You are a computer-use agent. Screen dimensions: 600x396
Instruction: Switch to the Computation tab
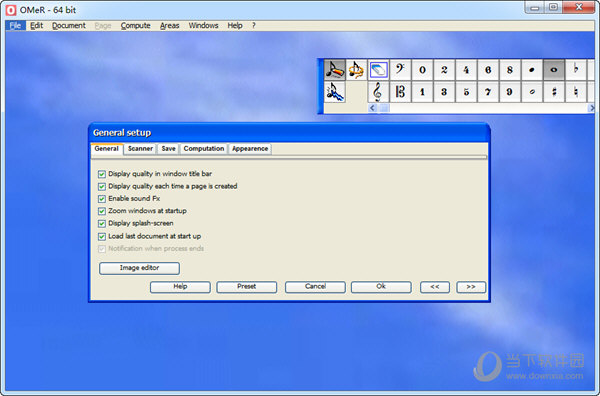pyautogui.click(x=204, y=148)
